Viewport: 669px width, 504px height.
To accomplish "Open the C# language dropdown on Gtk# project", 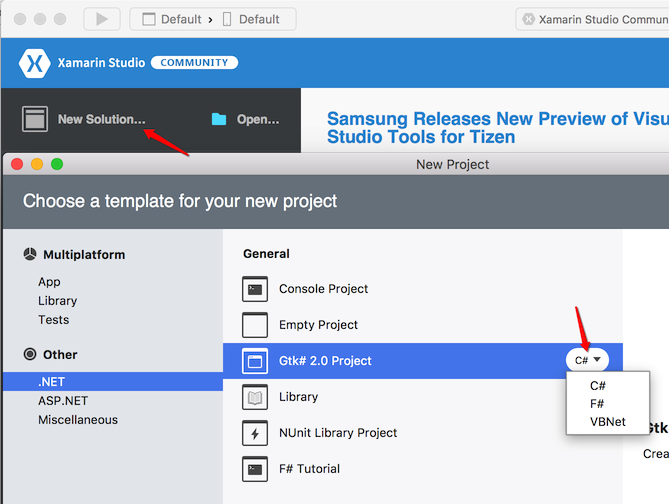I will (586, 360).
